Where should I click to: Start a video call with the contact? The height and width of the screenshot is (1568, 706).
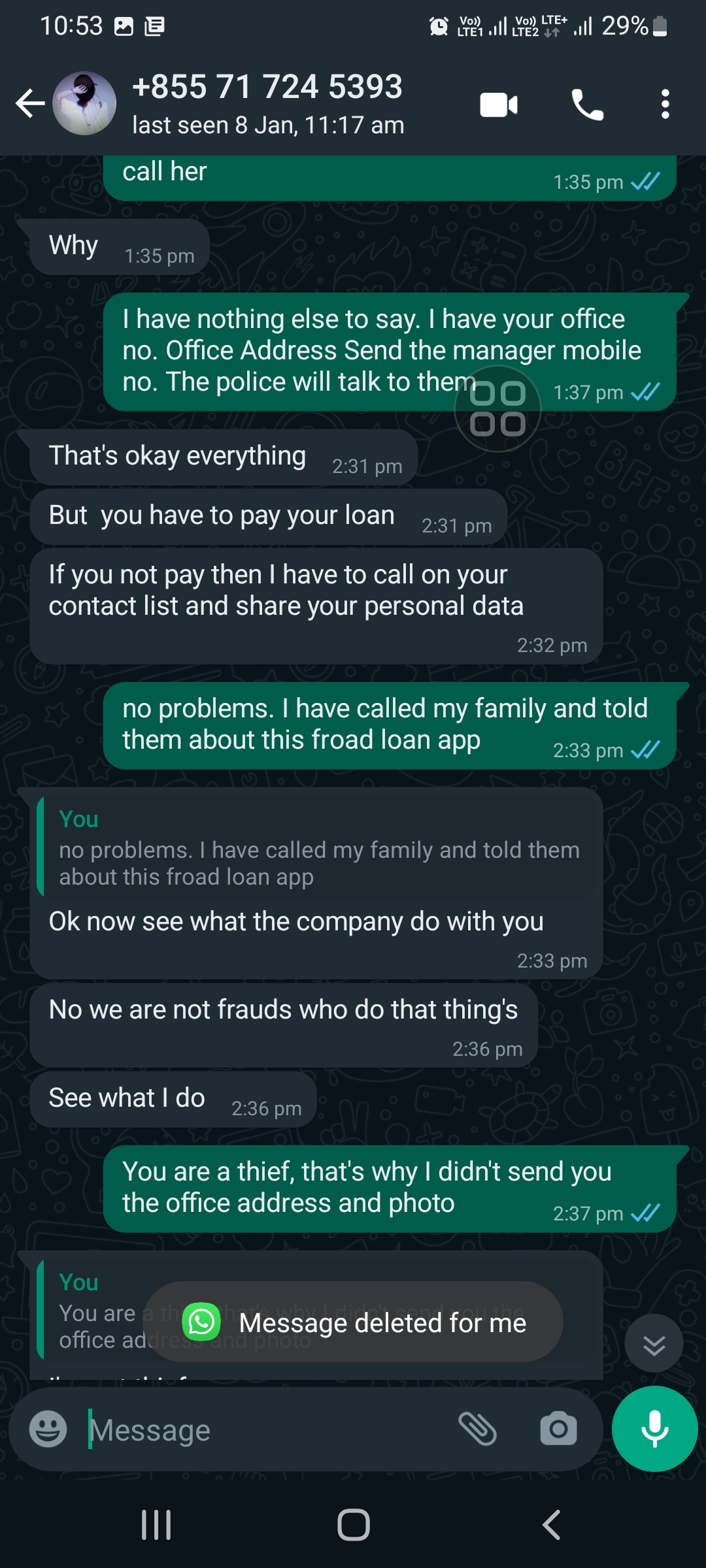[498, 105]
